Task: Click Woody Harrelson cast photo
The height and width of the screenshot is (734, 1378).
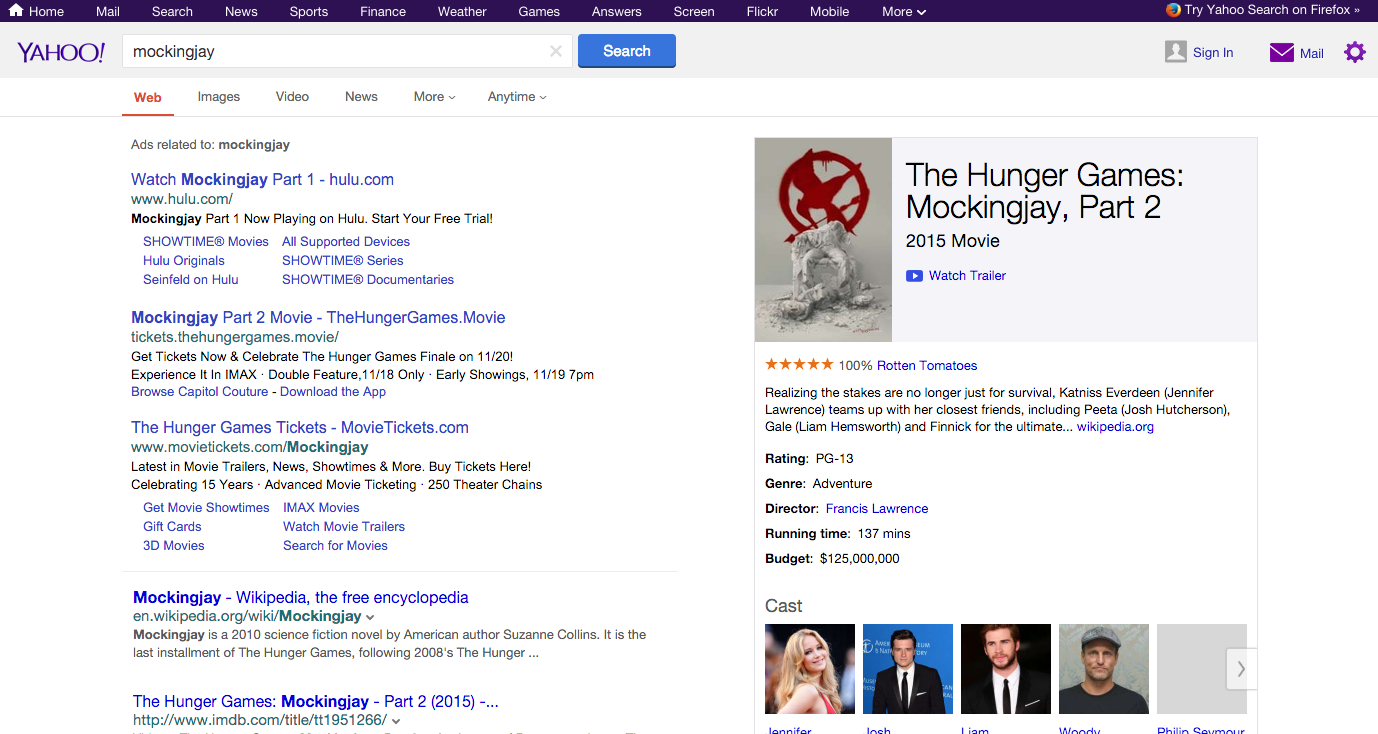Action: pyautogui.click(x=1104, y=669)
